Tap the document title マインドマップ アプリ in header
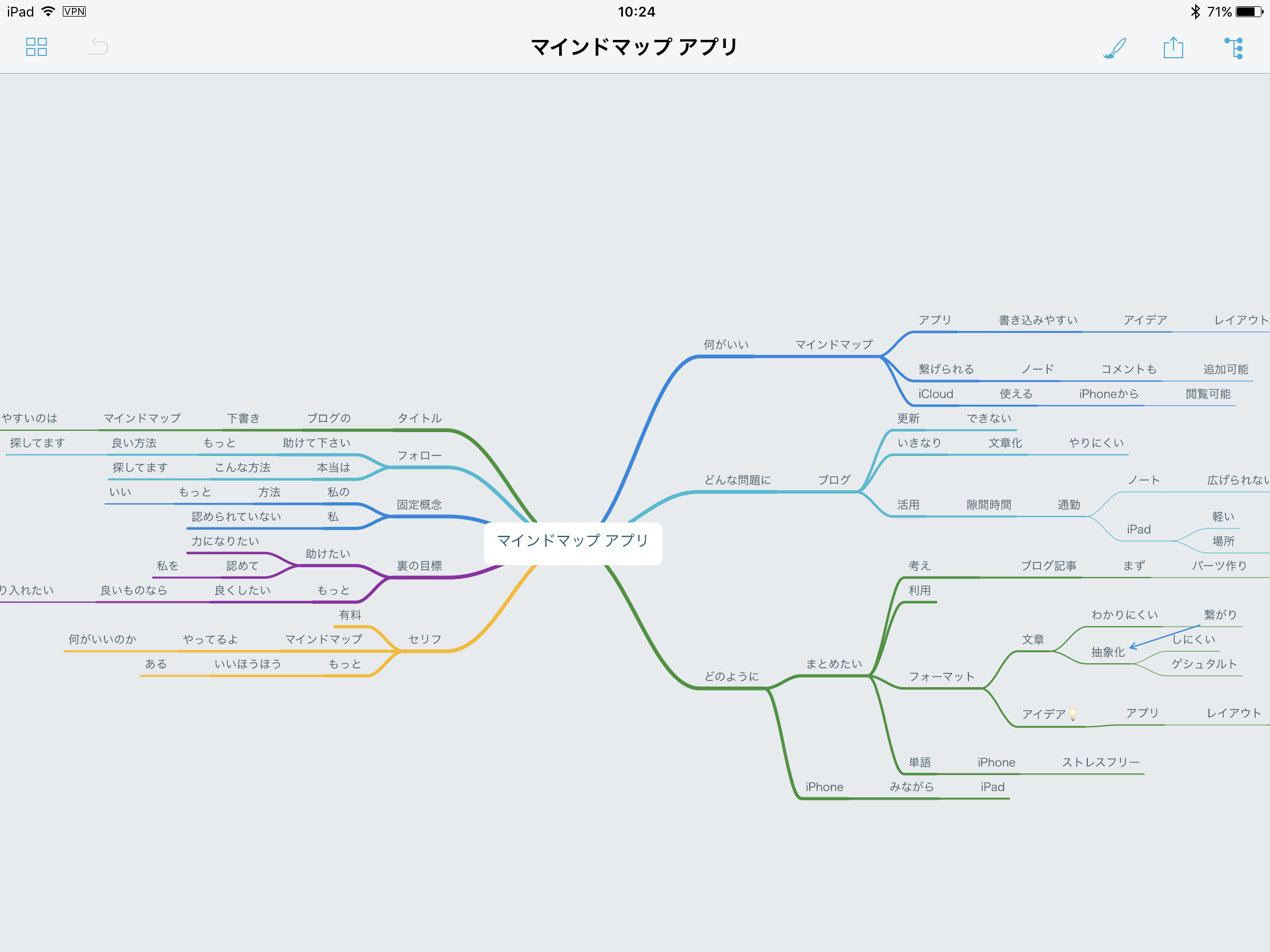The width and height of the screenshot is (1270, 952). point(634,46)
